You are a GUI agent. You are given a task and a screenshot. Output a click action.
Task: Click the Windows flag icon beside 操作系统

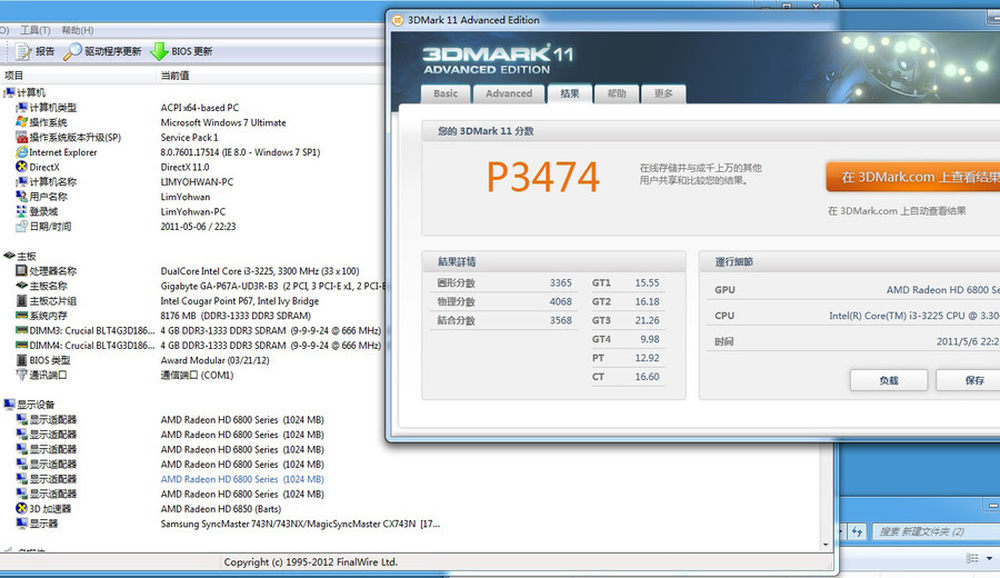22,122
